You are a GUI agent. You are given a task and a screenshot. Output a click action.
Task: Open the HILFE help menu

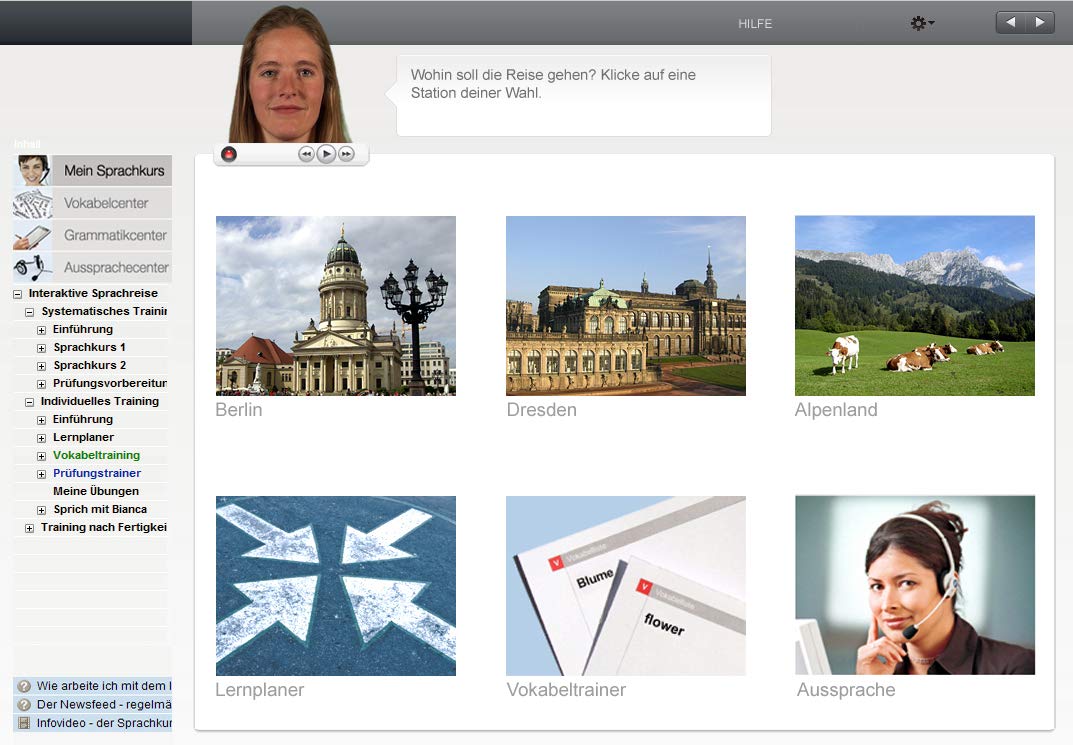755,24
